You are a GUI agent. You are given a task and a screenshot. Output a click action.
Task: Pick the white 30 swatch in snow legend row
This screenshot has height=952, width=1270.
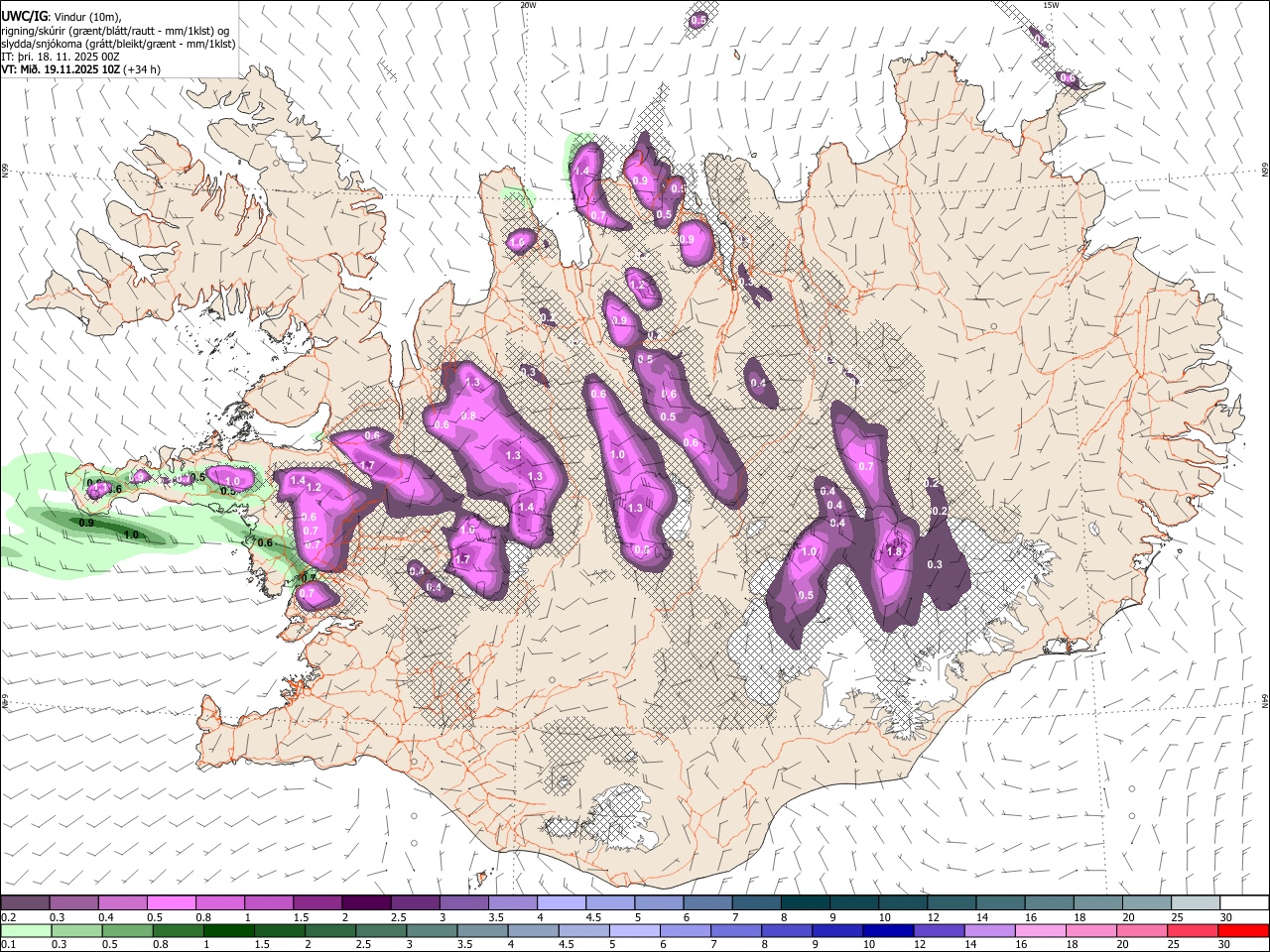click(x=1244, y=902)
